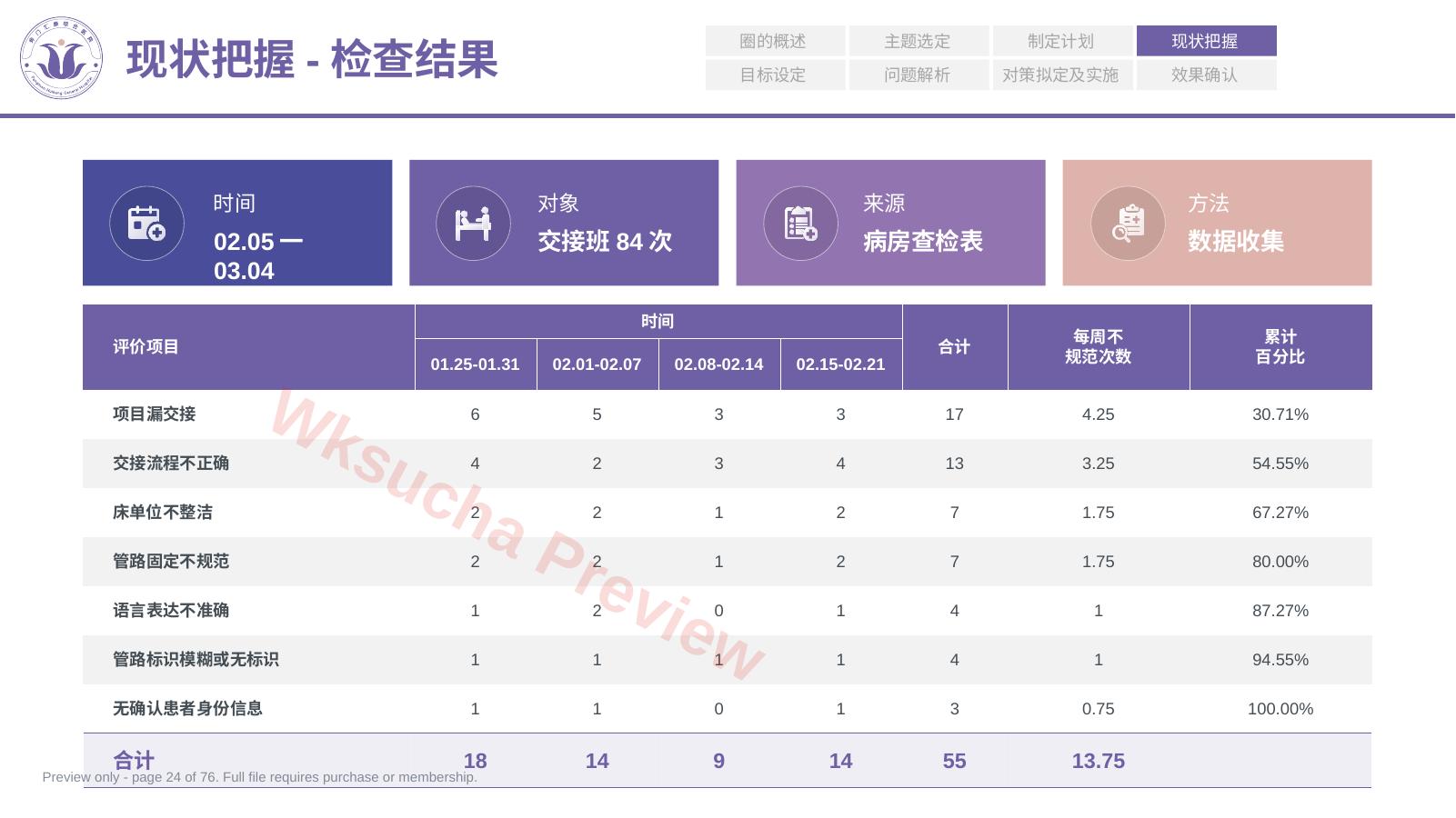Click the 94.55% cumulative percentage cell
The width and height of the screenshot is (1456, 818).
[1280, 660]
